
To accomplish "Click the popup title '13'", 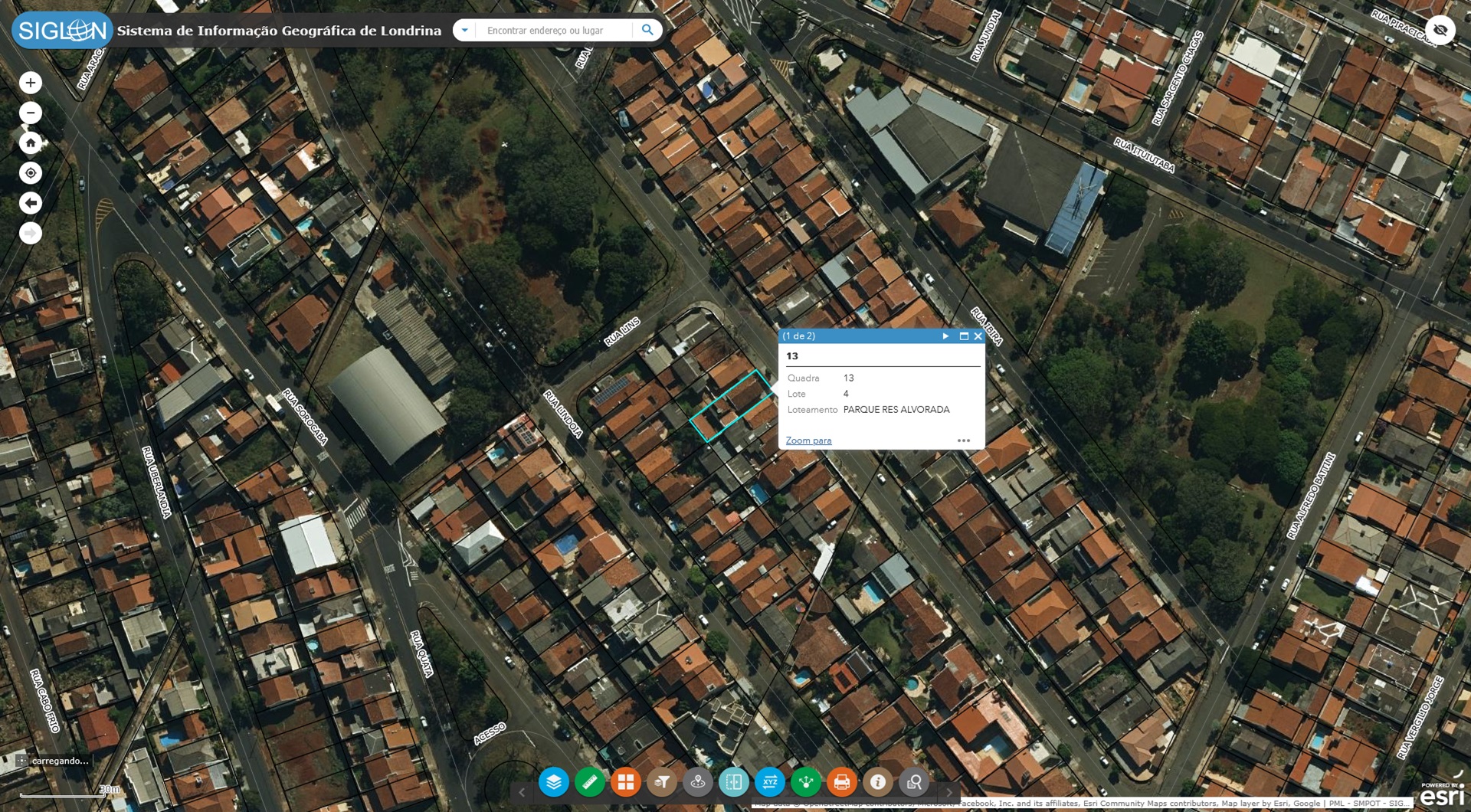I will tap(792, 356).
